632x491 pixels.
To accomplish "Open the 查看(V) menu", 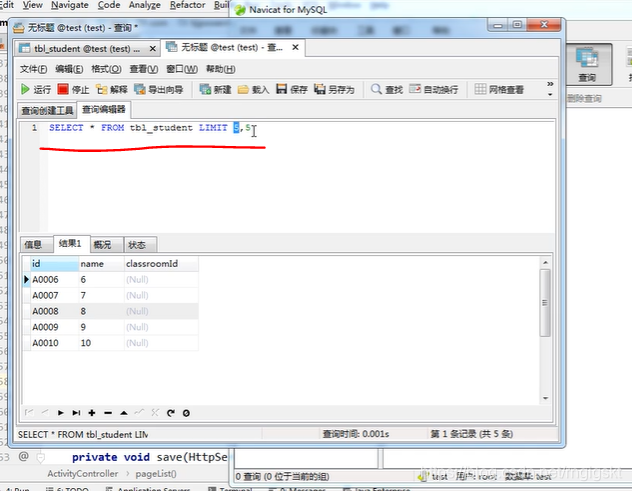I will 143,69.
